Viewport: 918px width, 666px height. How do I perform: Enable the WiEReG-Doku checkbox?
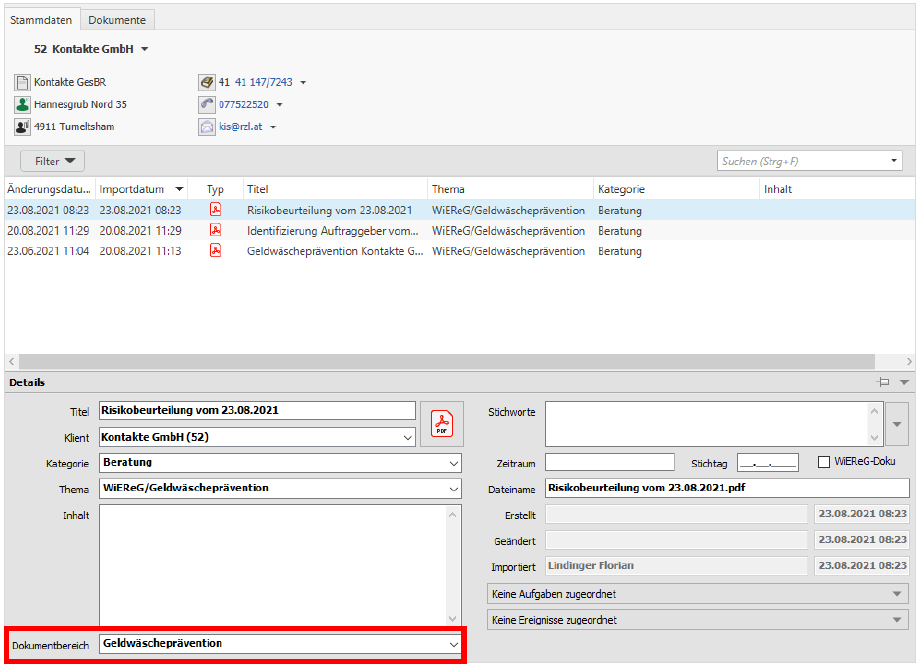(x=824, y=462)
